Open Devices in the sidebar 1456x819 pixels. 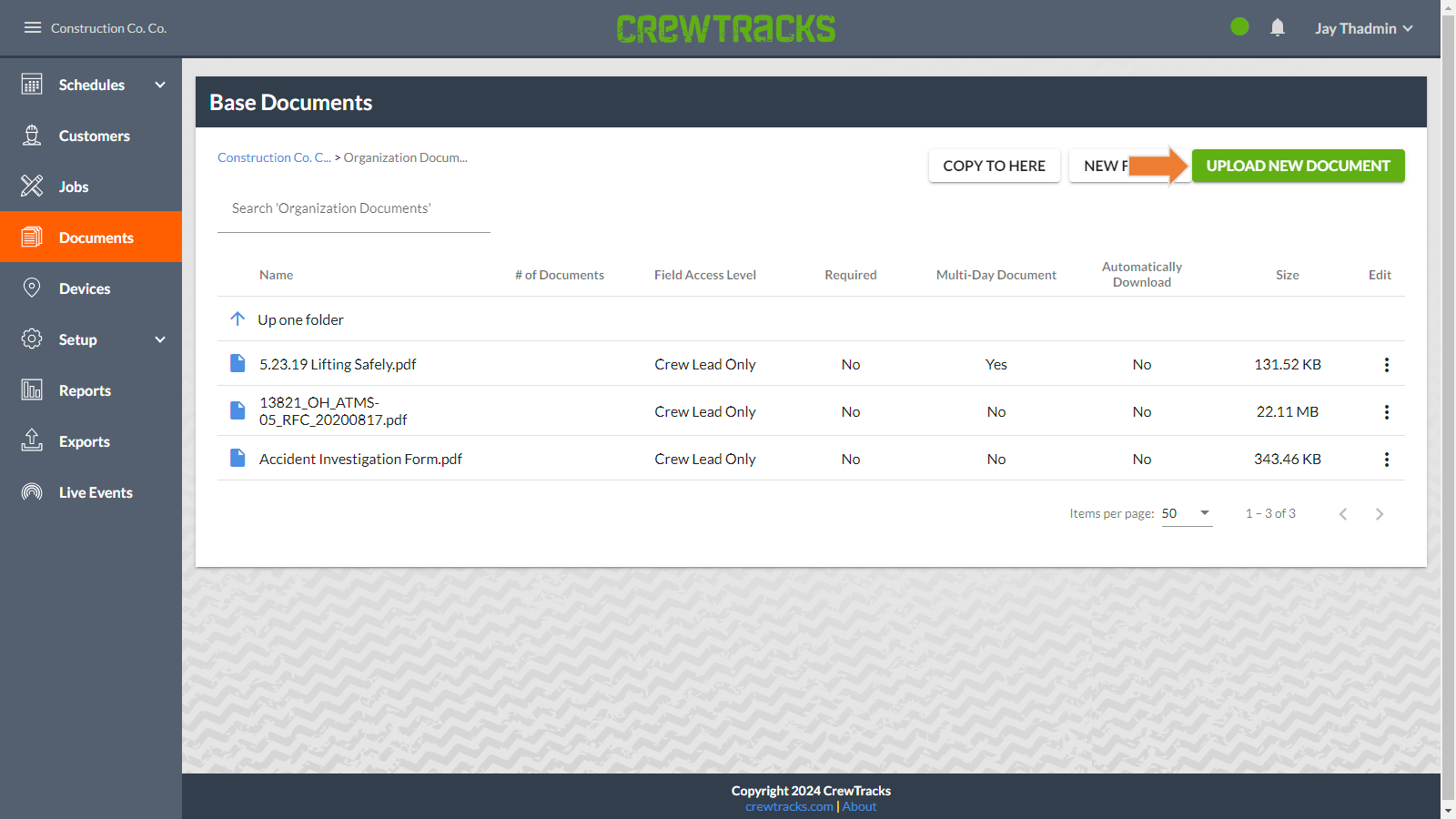pos(91,288)
